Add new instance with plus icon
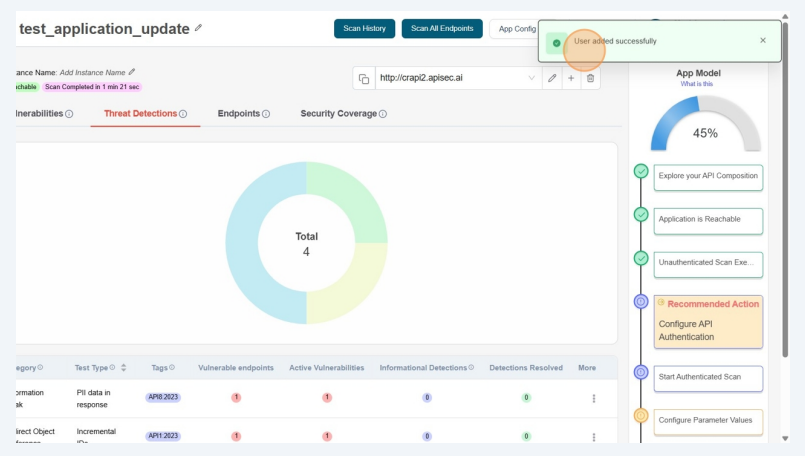Screen dimensions: 805x456 [571, 78]
